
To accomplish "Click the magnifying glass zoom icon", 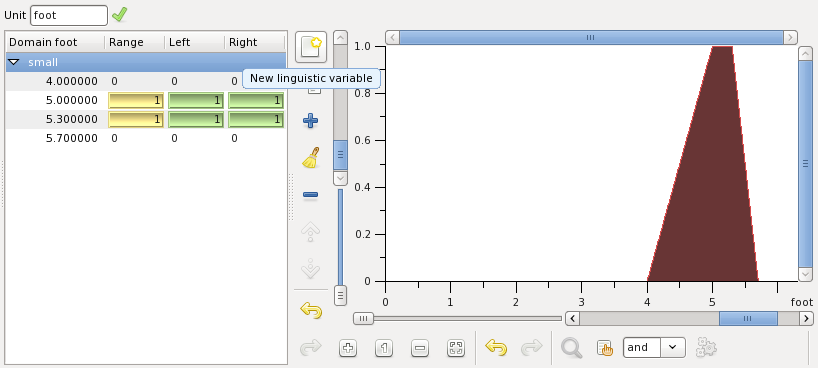I will coord(571,348).
